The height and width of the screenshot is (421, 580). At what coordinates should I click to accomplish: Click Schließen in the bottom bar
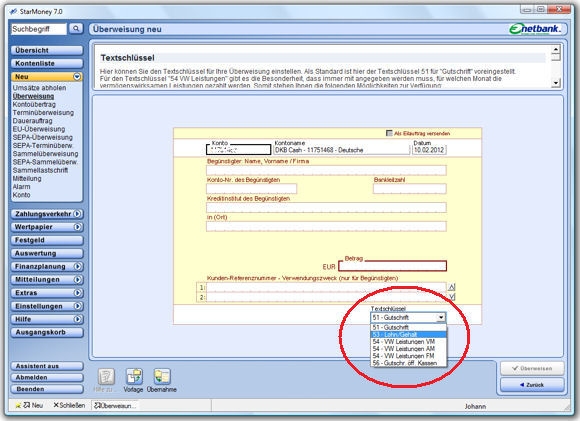69,405
